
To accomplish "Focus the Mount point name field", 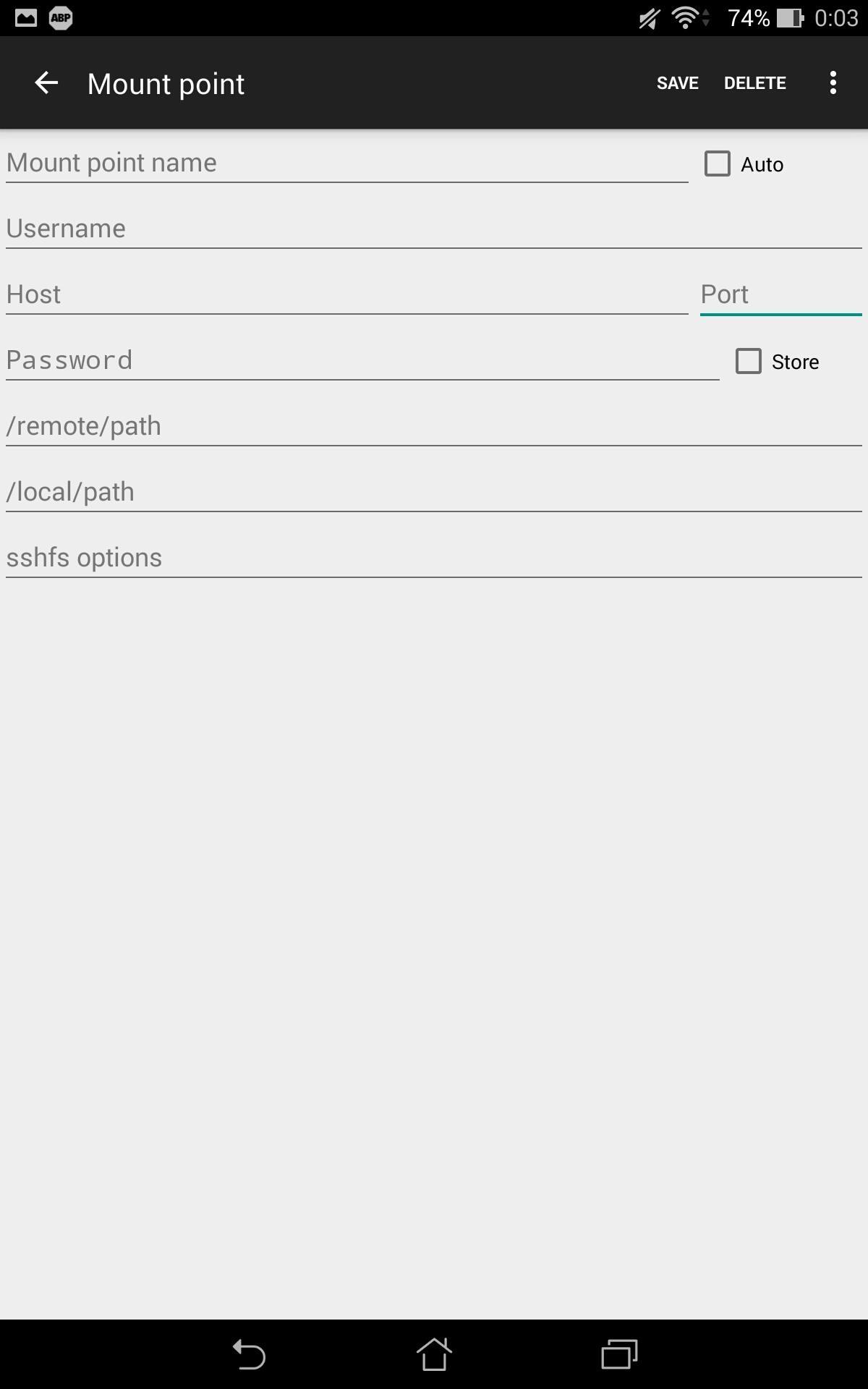I will tap(346, 163).
